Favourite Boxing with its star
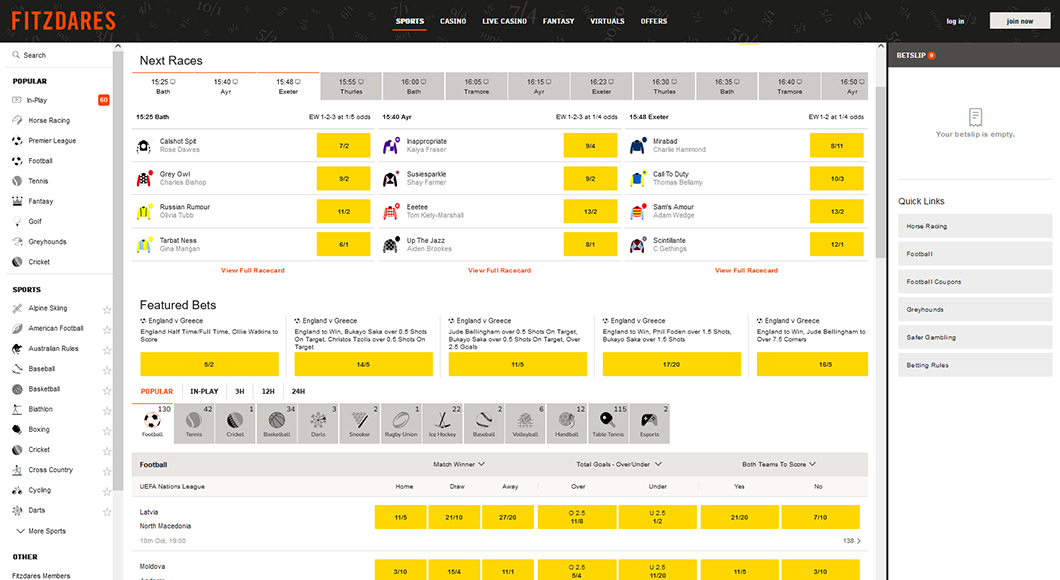1060x580 pixels. point(107,431)
